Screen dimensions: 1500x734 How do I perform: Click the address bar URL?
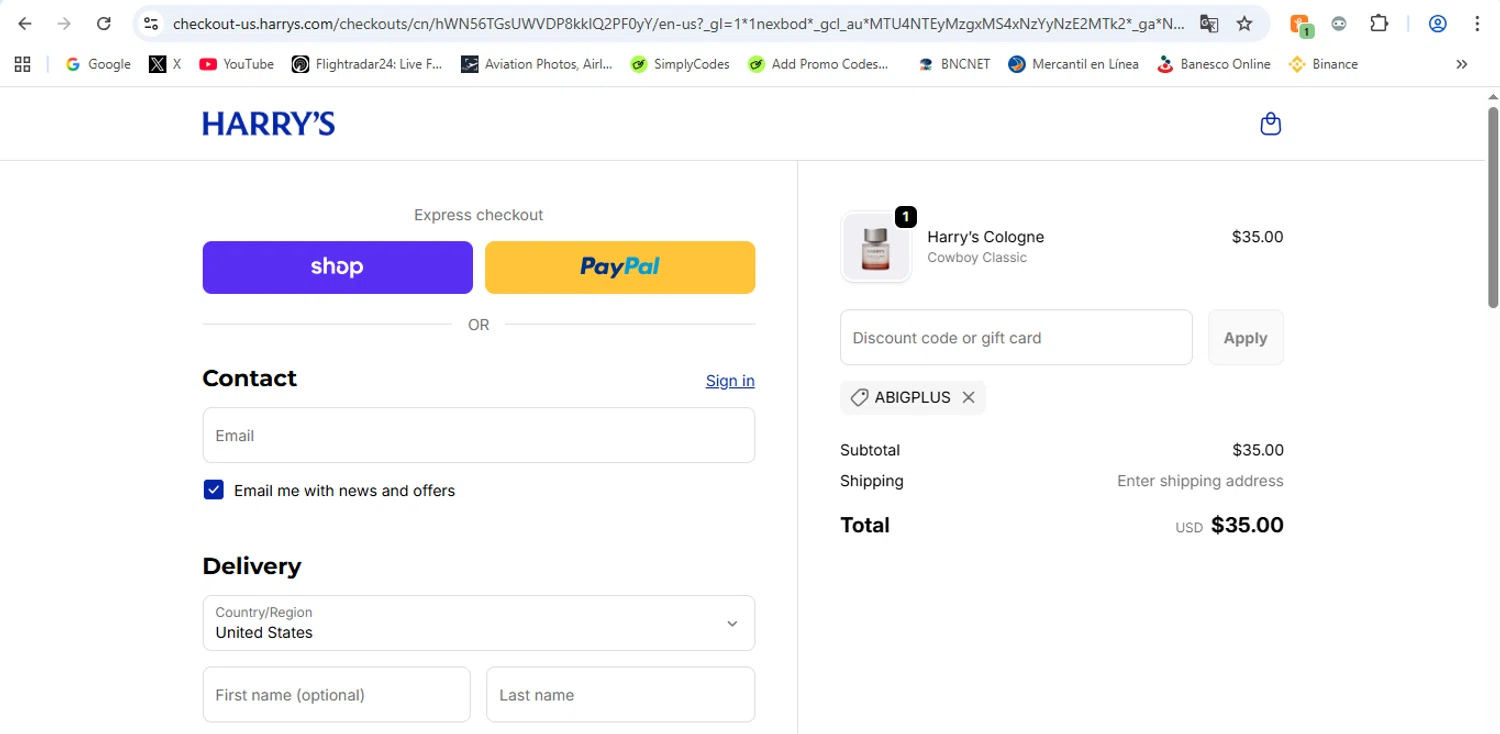[x=678, y=23]
